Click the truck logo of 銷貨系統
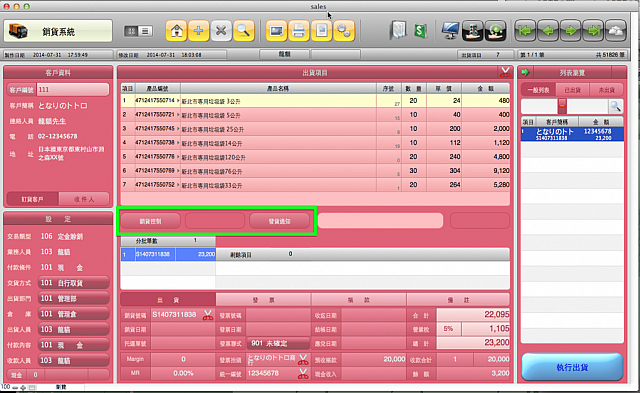Image resolution: width=640 pixels, height=393 pixels. coord(18,31)
